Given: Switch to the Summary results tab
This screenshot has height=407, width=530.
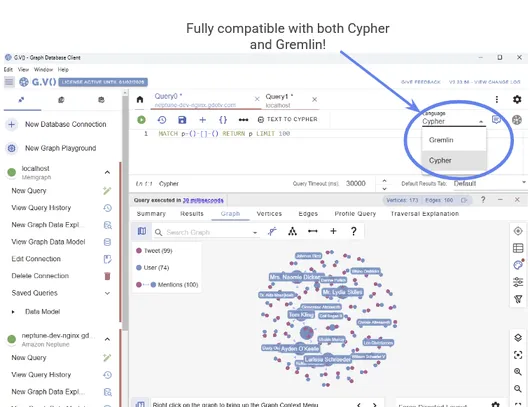Looking at the screenshot, I should (x=151, y=214).
